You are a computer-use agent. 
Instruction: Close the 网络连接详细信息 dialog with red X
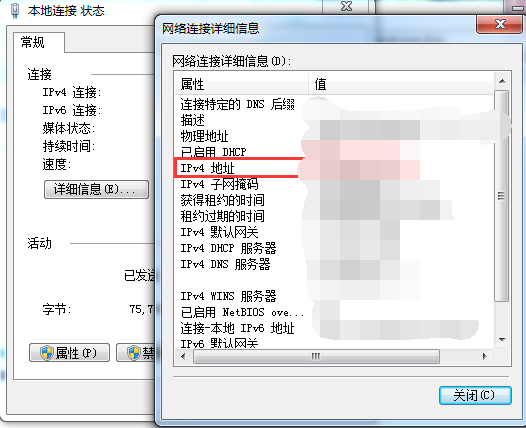tap(499, 24)
